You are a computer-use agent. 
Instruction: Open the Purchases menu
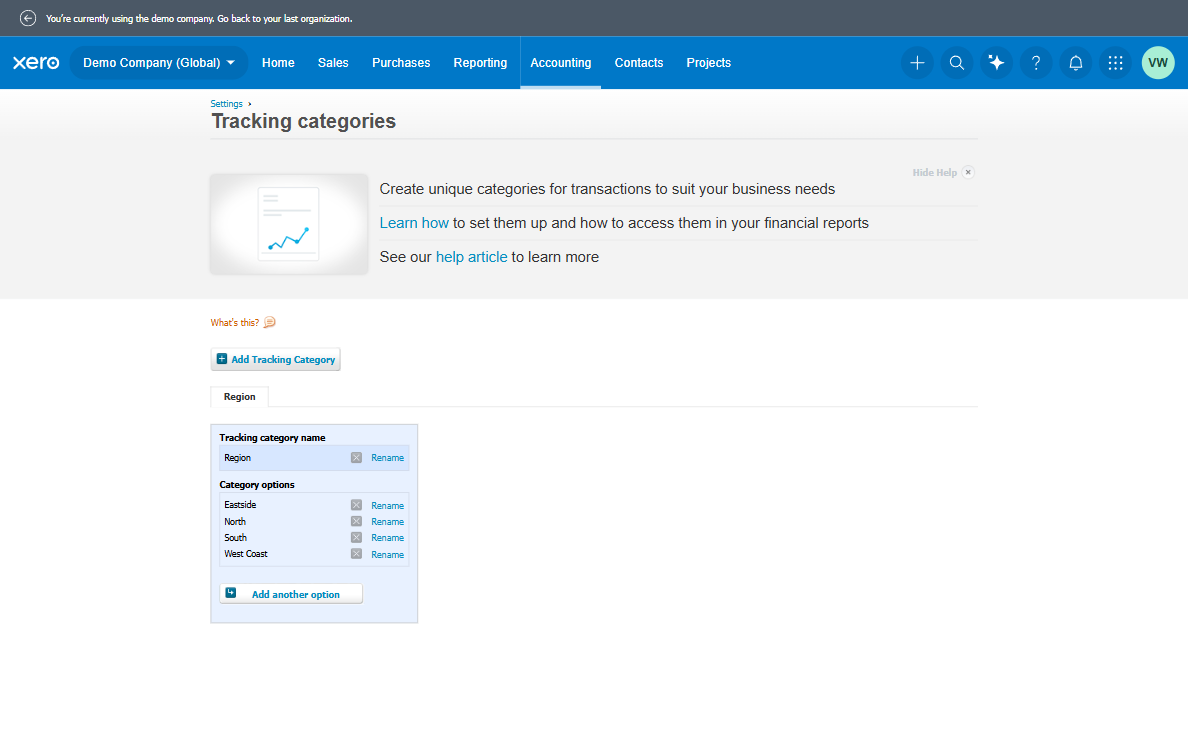[x=401, y=63]
